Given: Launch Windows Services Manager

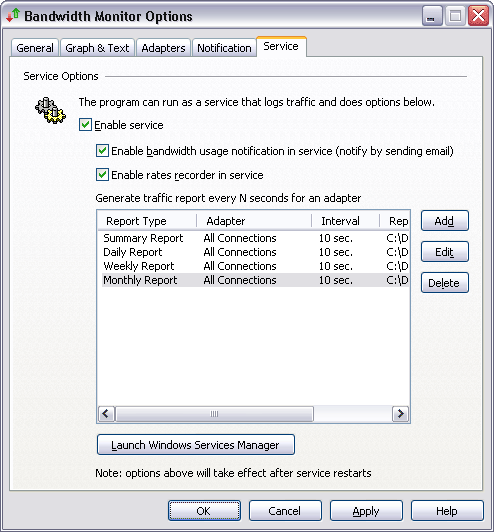Looking at the screenshot, I should (196, 444).
